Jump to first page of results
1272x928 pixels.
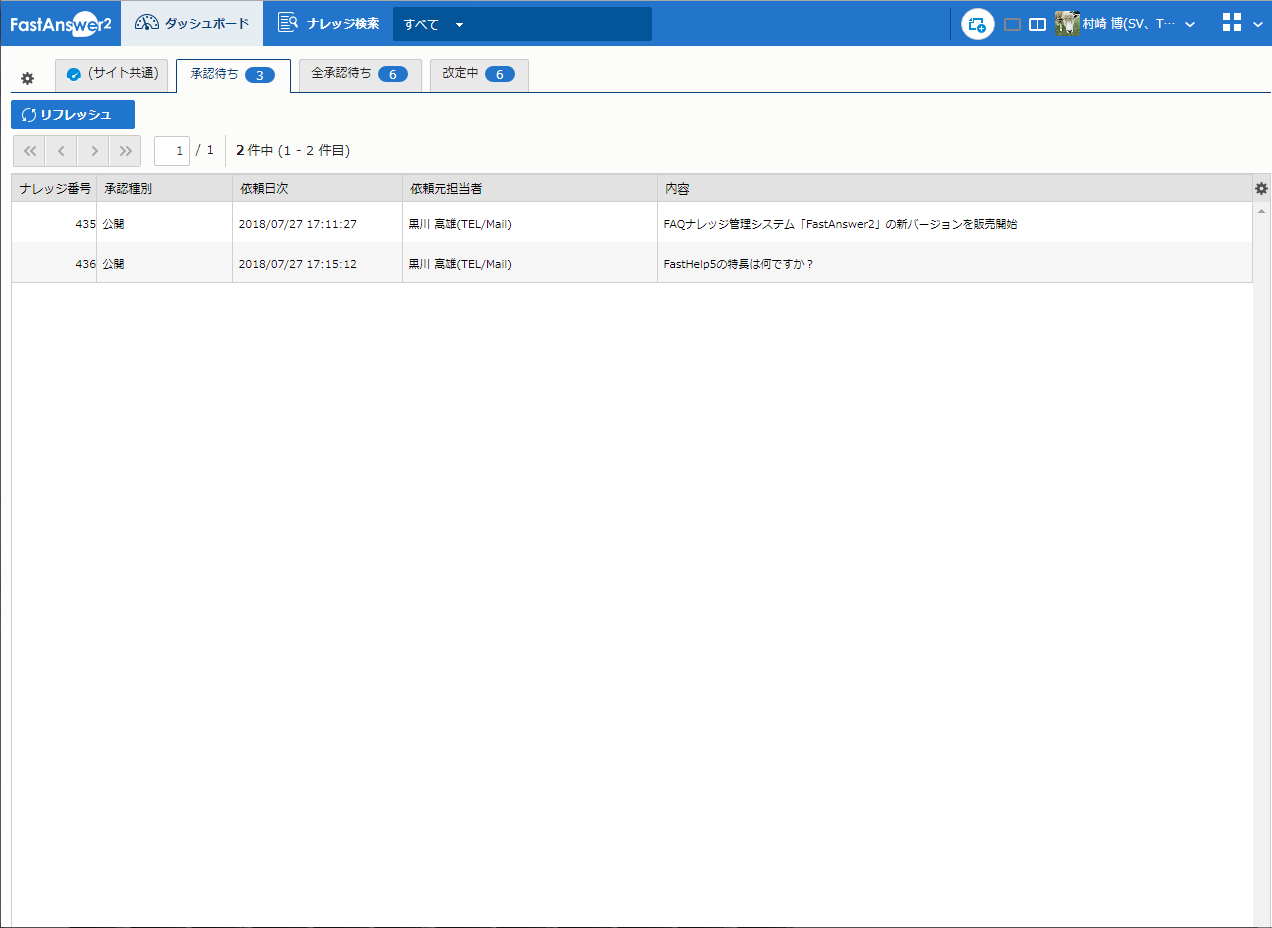(x=29, y=151)
